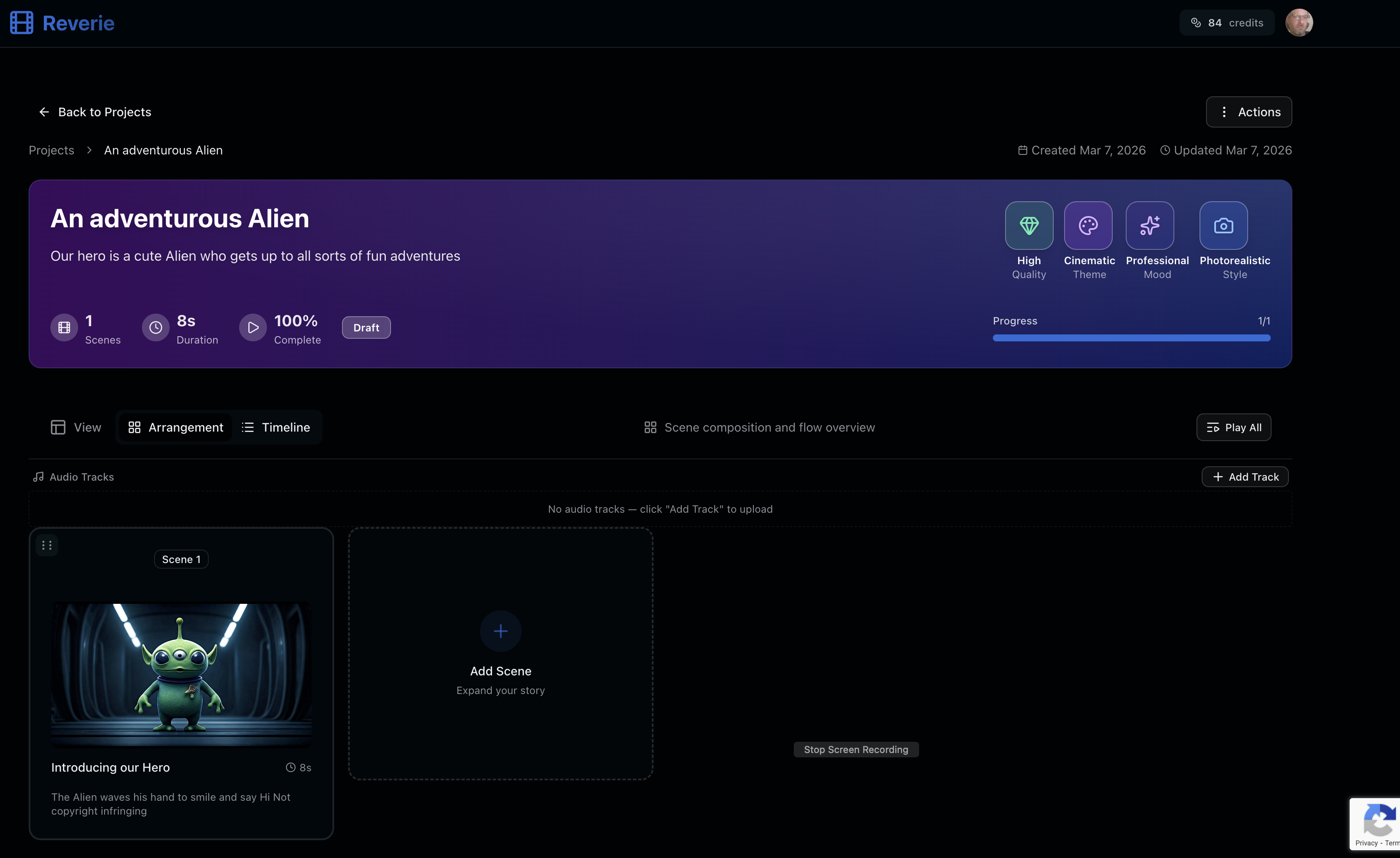Image resolution: width=1400 pixels, height=858 pixels.
Task: Open the alien scene thumbnail
Action: [x=181, y=675]
